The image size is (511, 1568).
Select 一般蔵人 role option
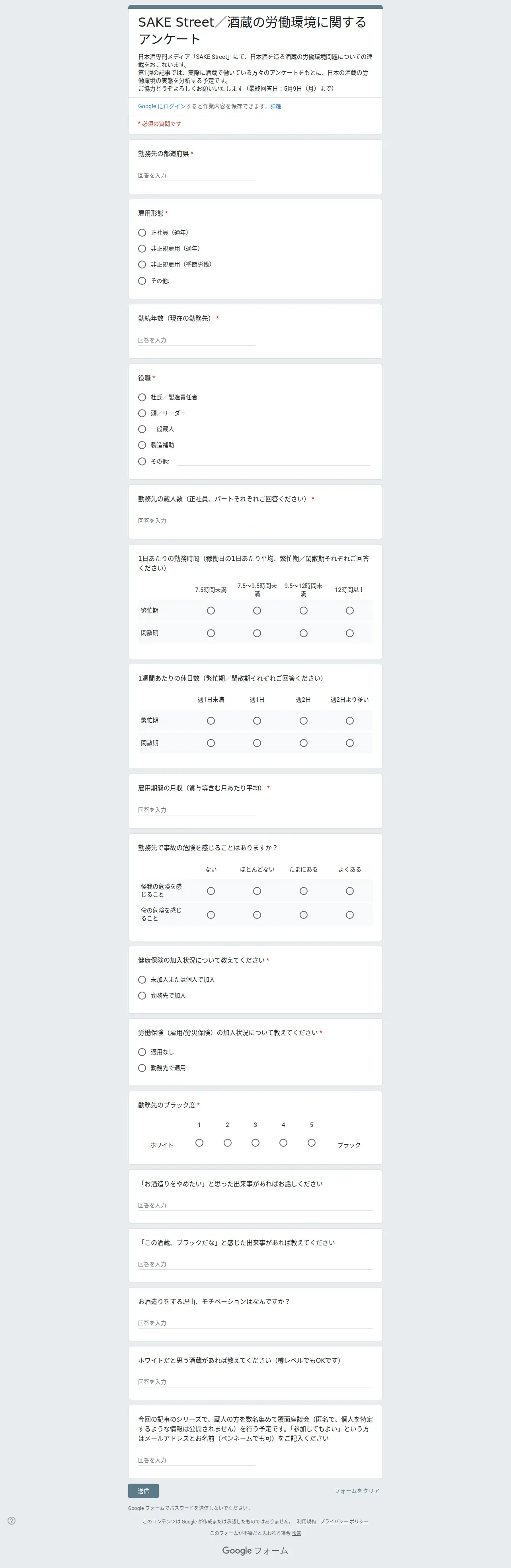tap(142, 428)
